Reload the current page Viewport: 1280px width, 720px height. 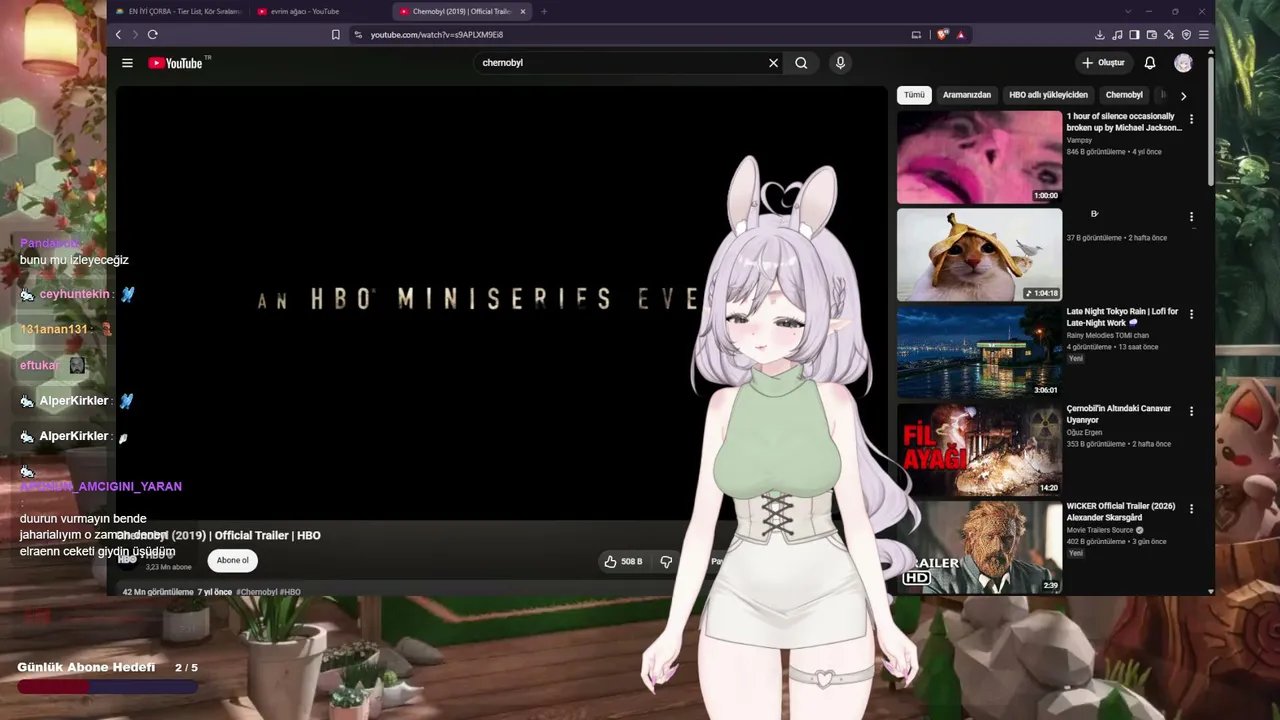pos(153,35)
